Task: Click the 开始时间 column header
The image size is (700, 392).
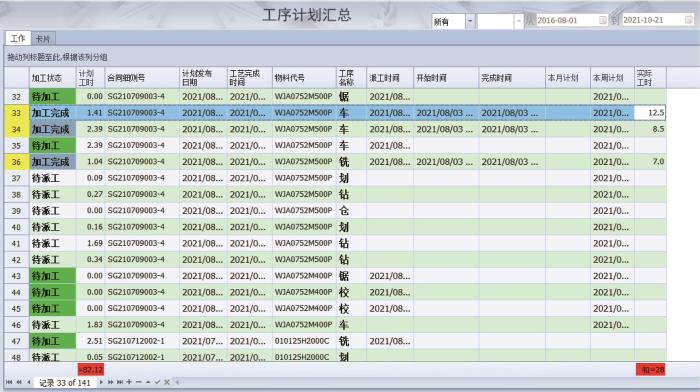Action: tap(446, 78)
